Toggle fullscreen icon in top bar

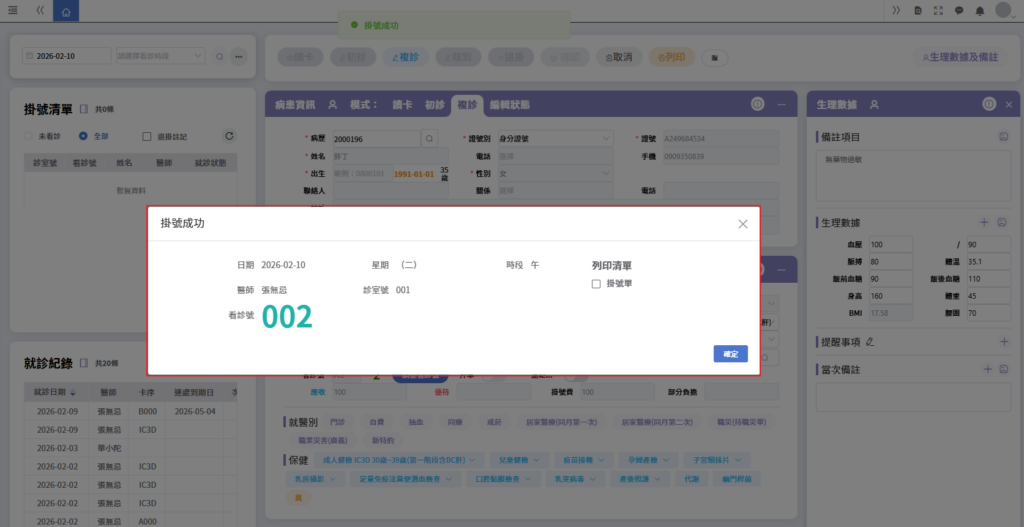coord(938,10)
